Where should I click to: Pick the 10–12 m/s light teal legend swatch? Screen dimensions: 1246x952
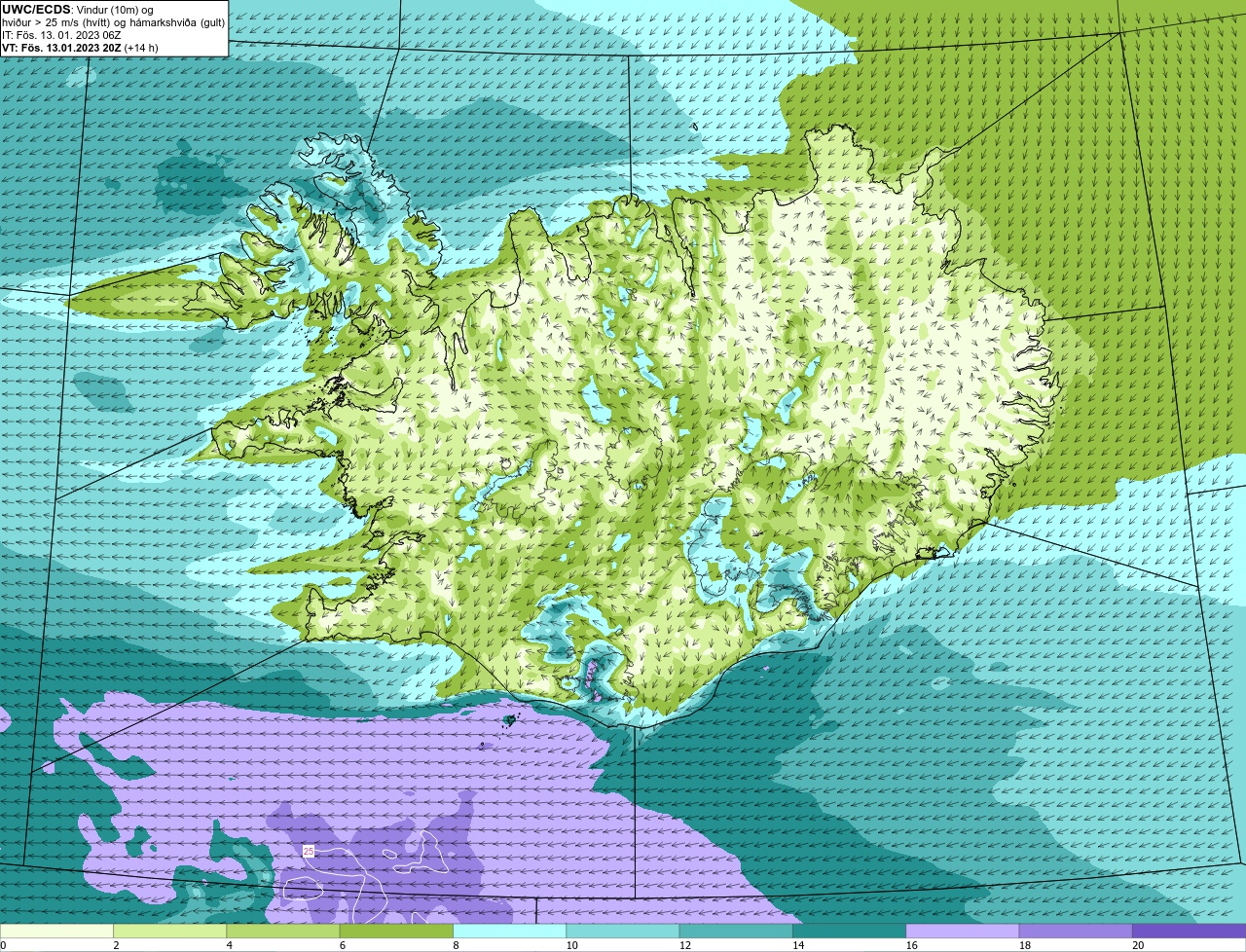[x=623, y=932]
